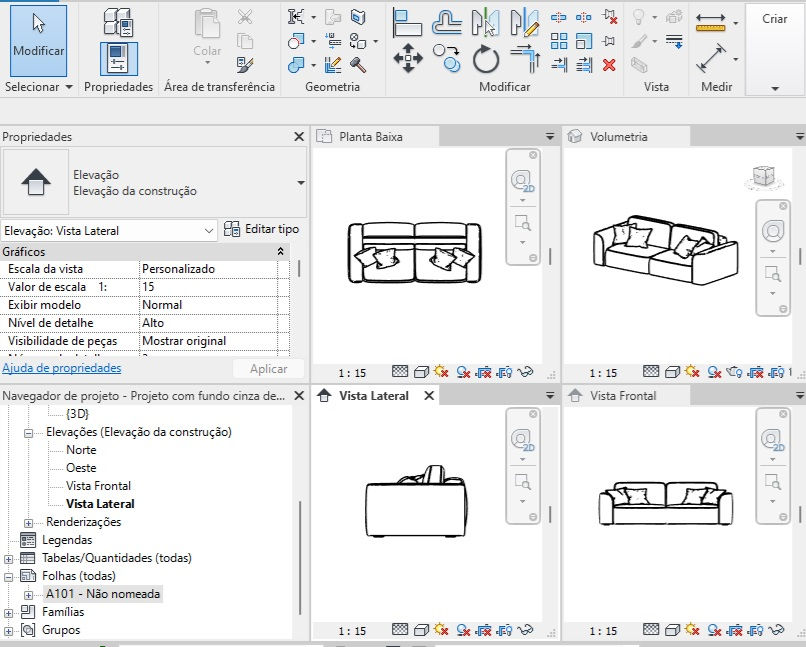Viewport: 806px width, 647px height.
Task: Click the Linework tool in Vista panel
Action: pyautogui.click(x=674, y=41)
